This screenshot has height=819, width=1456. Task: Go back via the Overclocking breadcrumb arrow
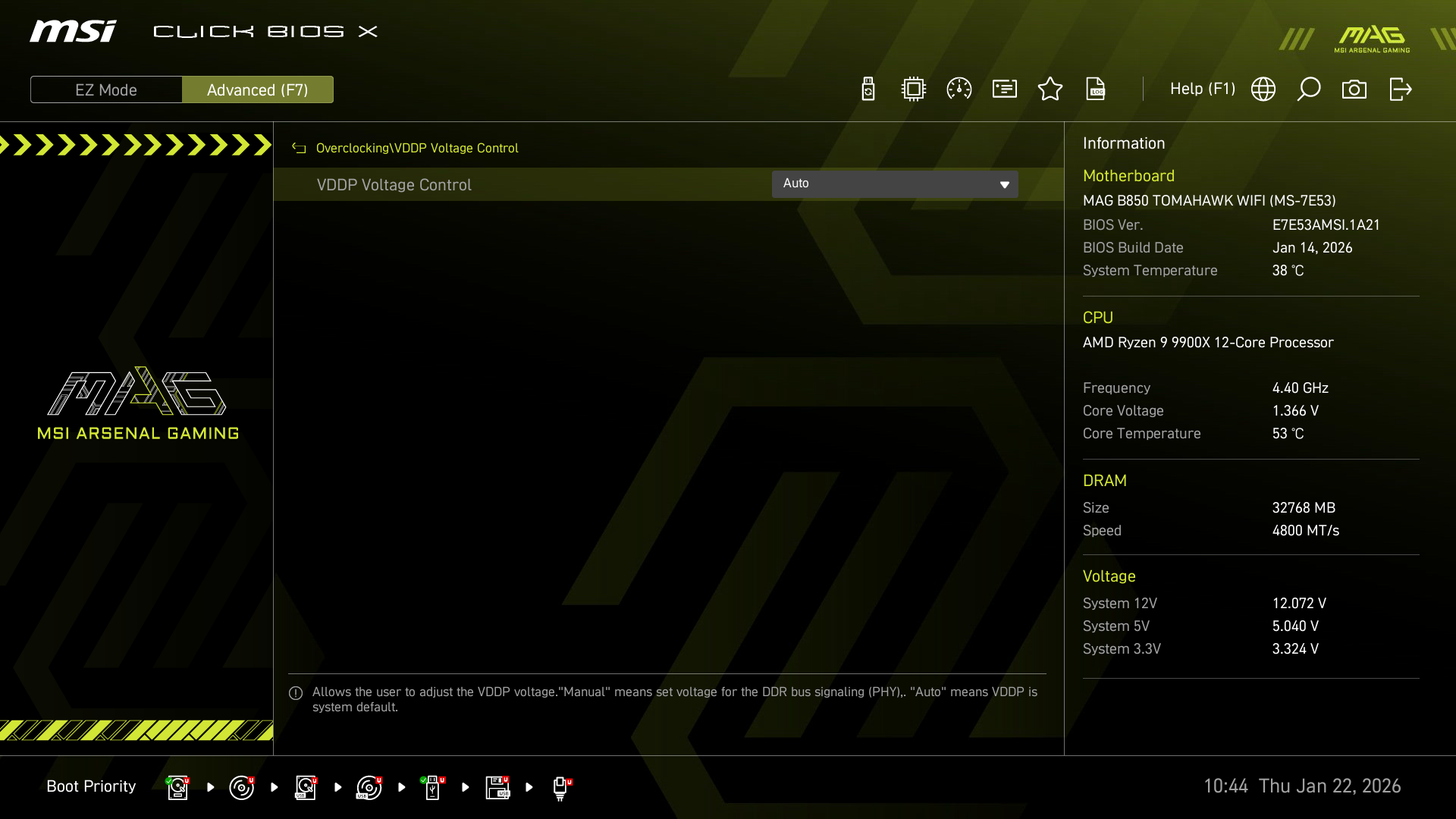click(x=299, y=149)
